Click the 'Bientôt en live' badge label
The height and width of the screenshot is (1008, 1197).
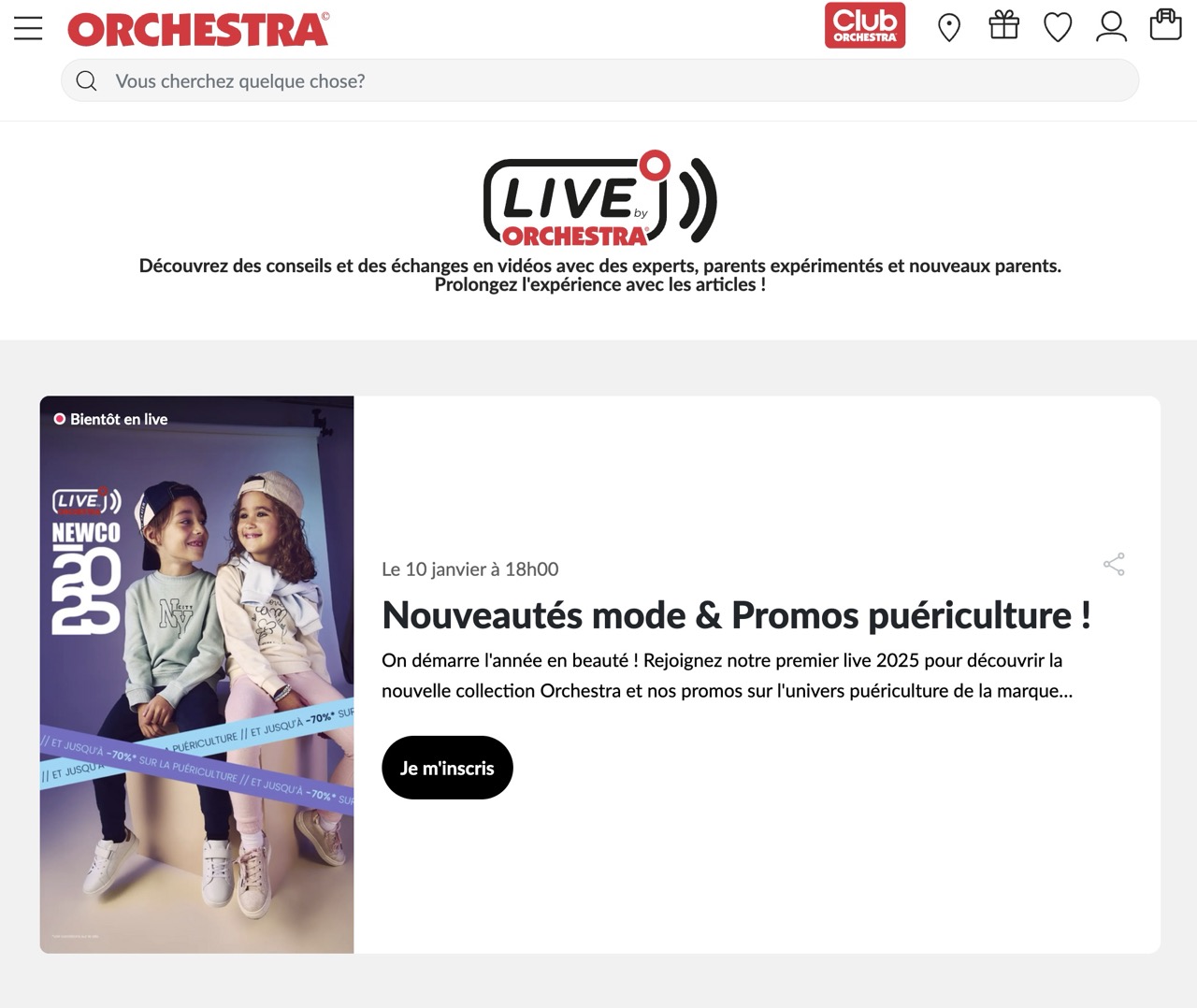pyautogui.click(x=119, y=419)
